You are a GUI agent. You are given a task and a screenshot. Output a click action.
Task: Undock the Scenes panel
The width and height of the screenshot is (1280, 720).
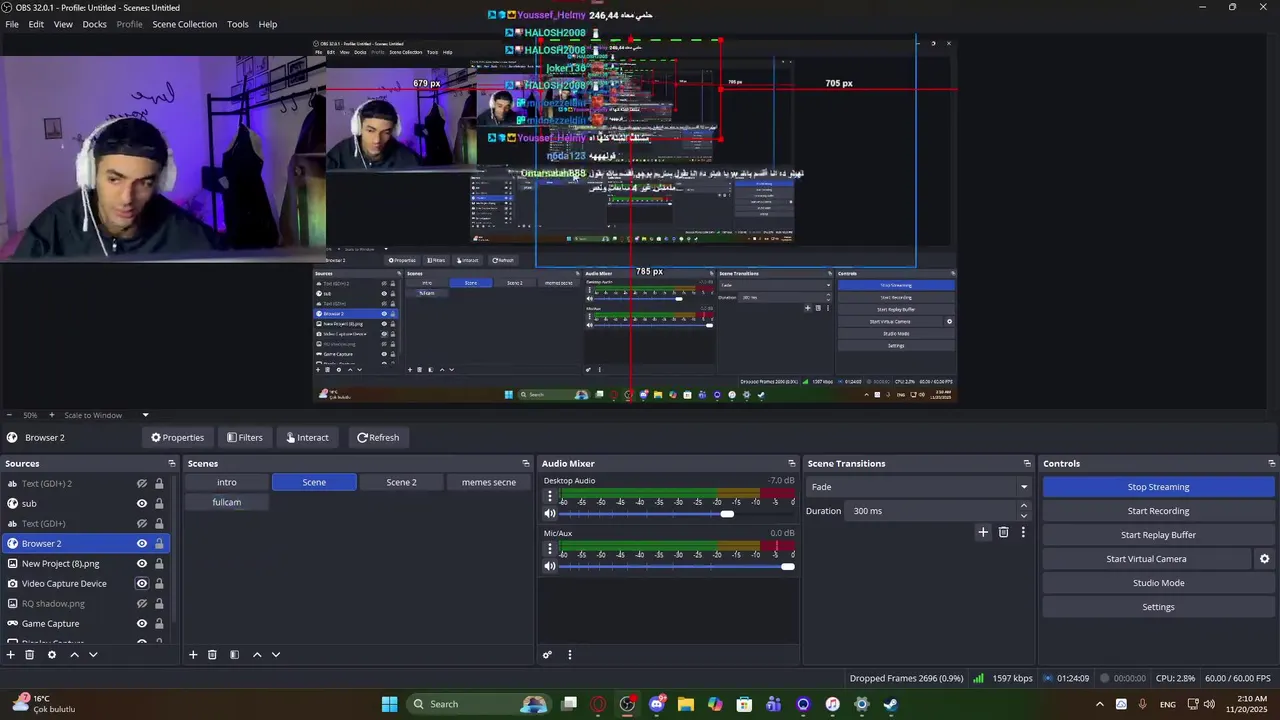pyautogui.click(x=526, y=463)
